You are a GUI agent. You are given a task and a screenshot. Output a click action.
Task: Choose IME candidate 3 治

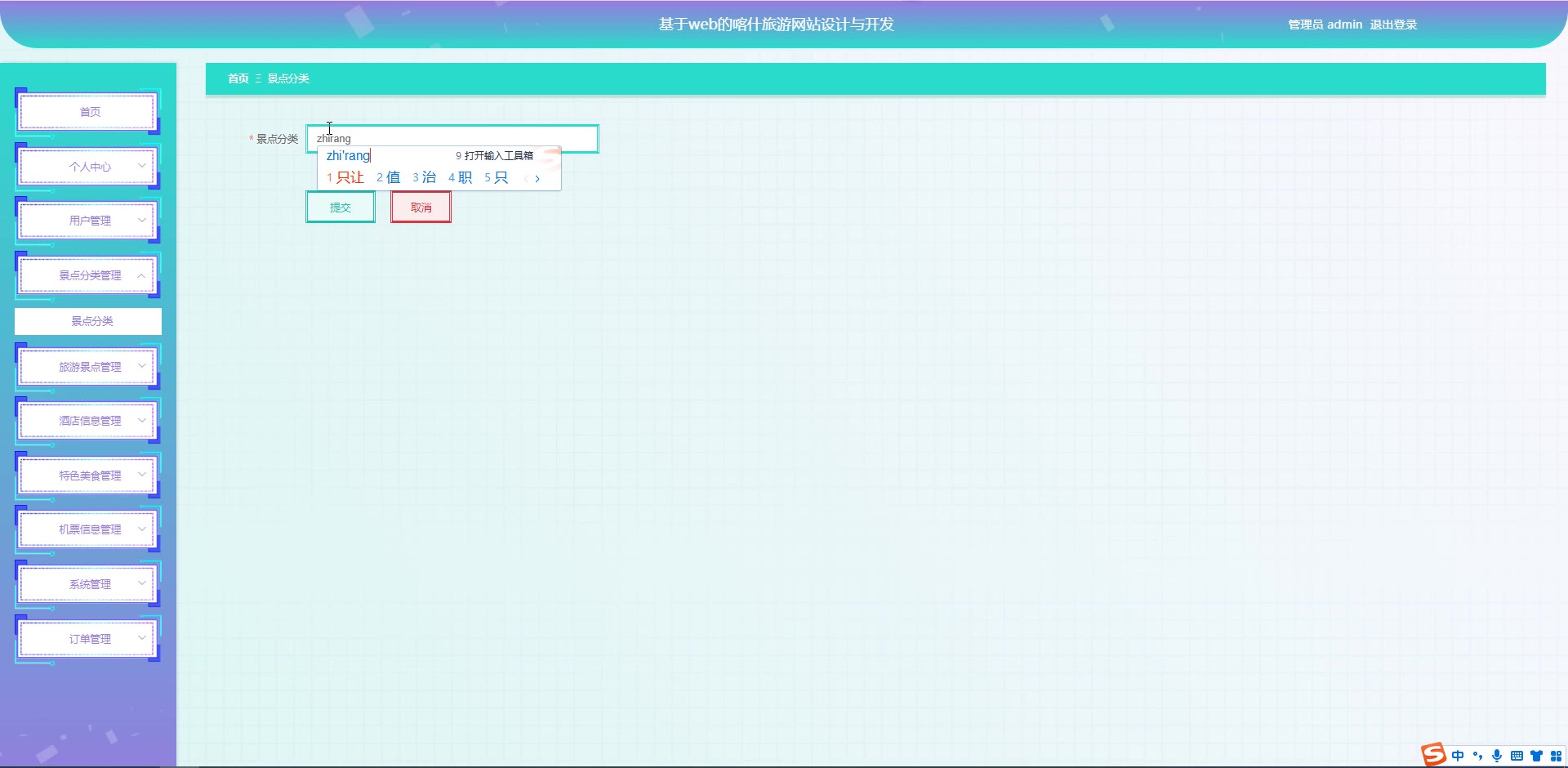point(424,177)
